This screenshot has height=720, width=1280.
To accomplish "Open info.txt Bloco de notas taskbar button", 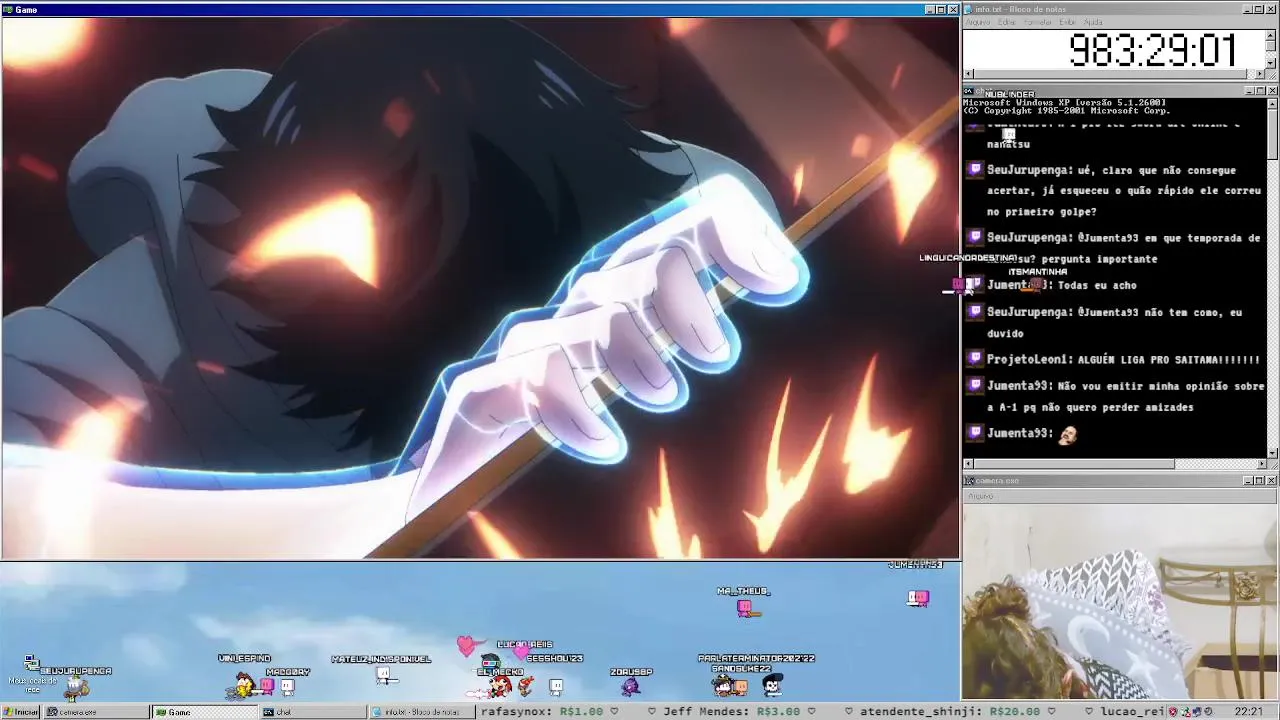I will [420, 712].
